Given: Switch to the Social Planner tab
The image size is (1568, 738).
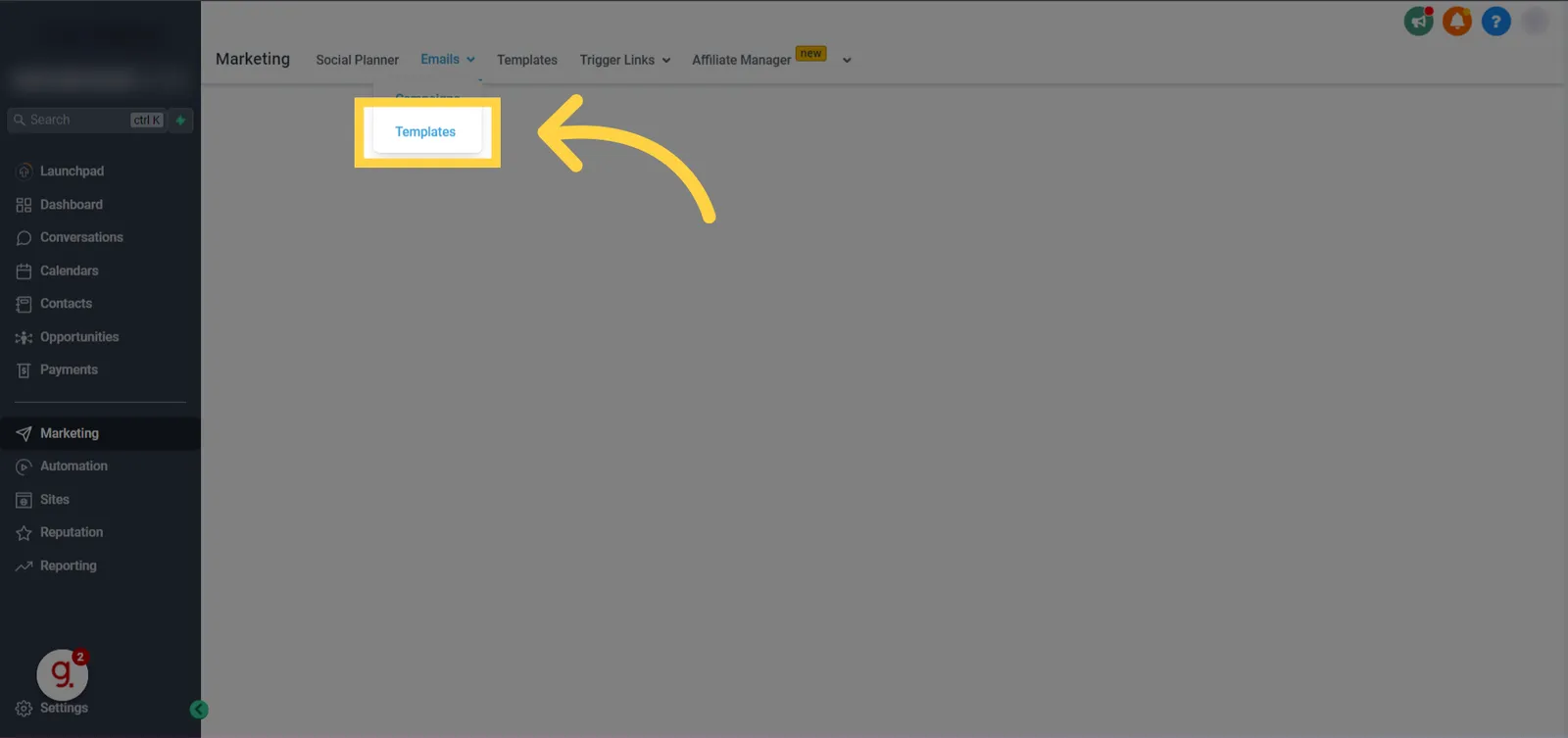Looking at the screenshot, I should tap(357, 60).
